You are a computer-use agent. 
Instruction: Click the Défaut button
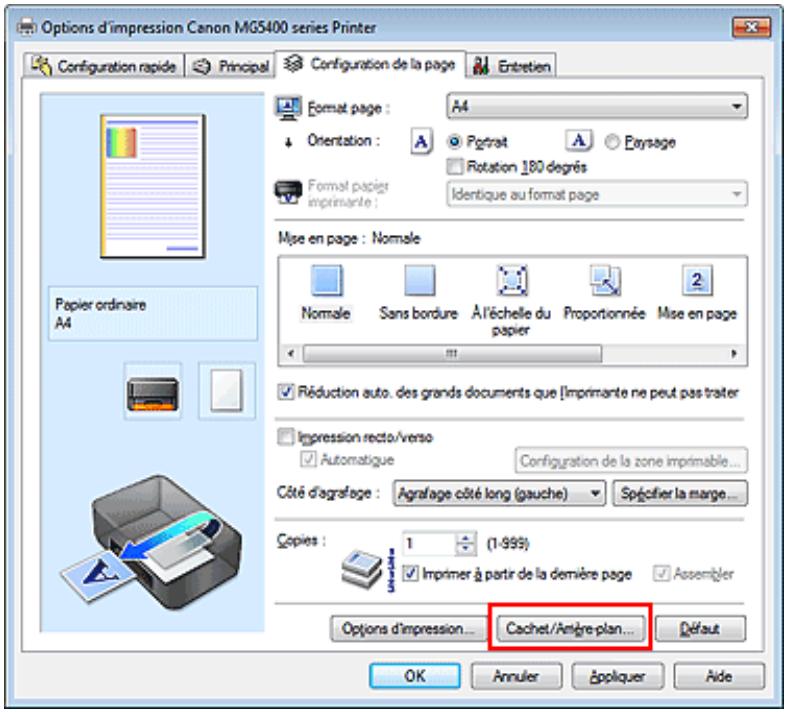(x=700, y=629)
